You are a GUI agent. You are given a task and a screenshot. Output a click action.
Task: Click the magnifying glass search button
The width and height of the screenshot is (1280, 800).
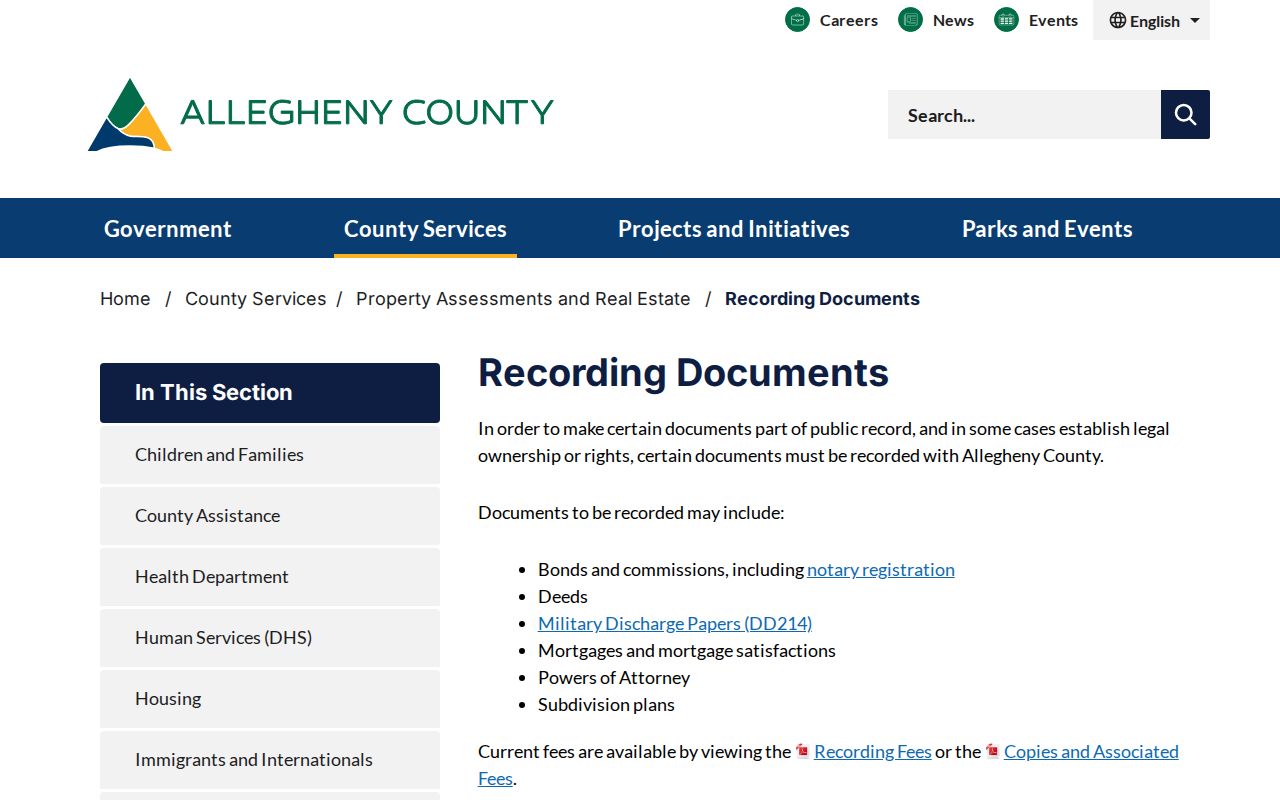tap(1185, 115)
